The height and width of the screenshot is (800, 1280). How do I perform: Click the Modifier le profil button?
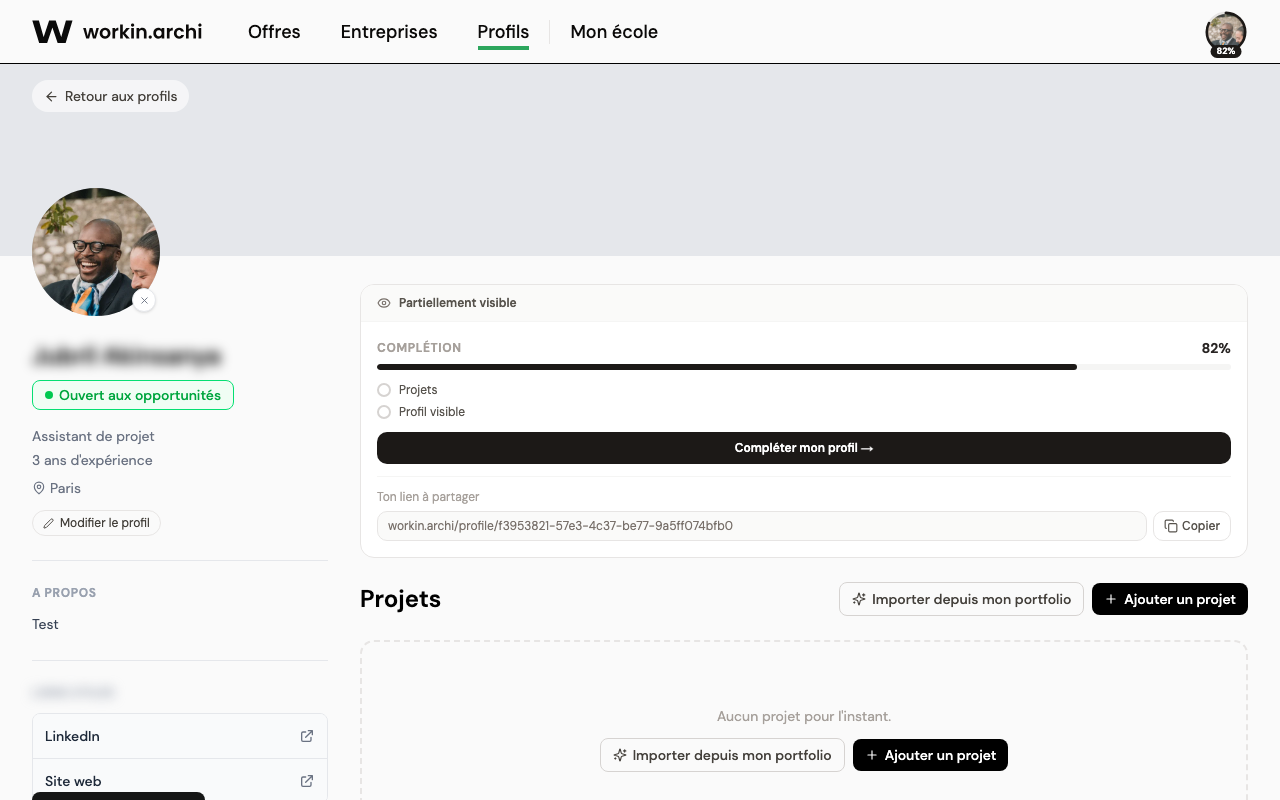[96, 523]
